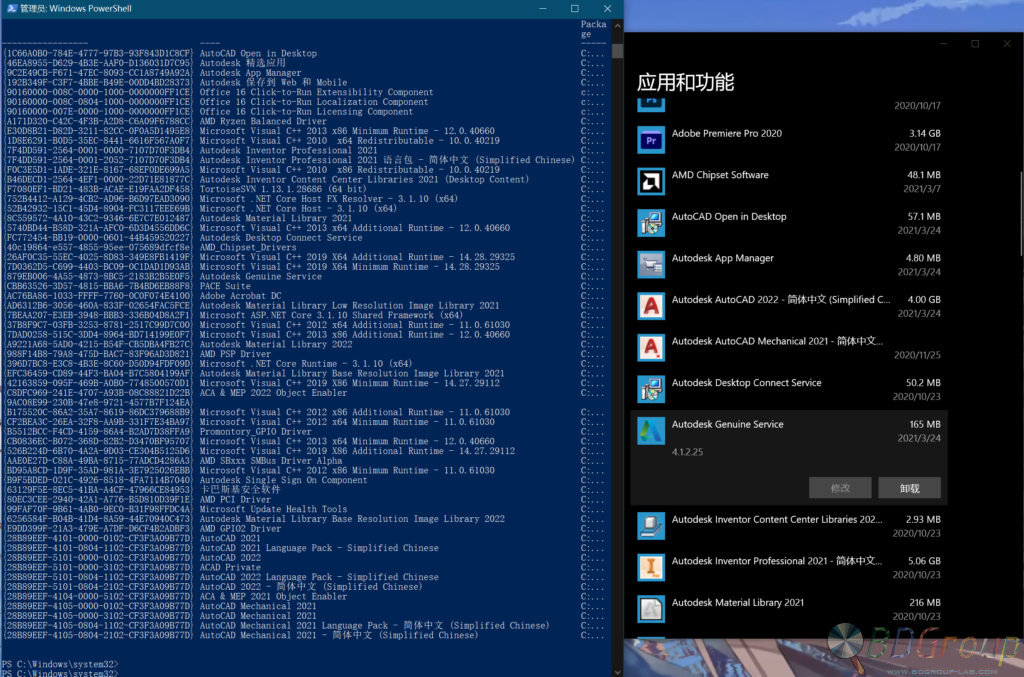Click the 应用和功能 heading
Viewport: 1024px width, 677px height.
(x=686, y=82)
